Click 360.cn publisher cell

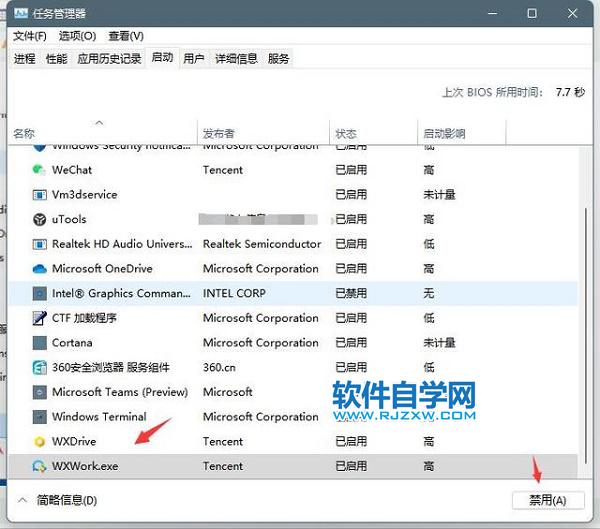pos(219,367)
